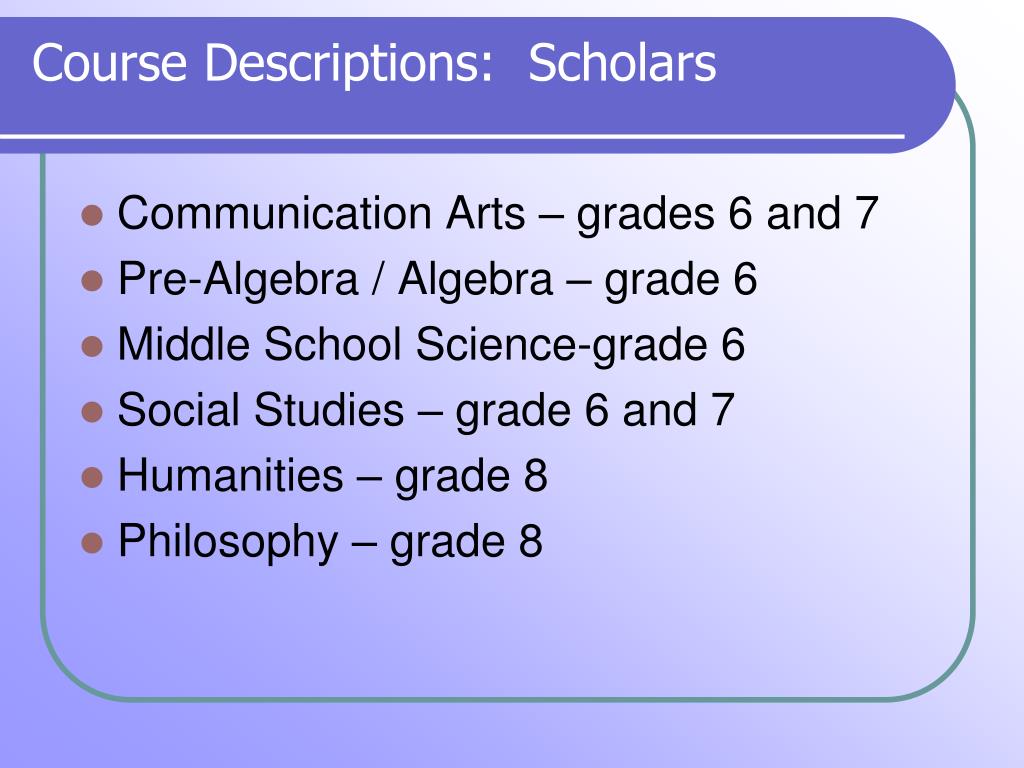Click the Social Studies bullet text

[426, 411]
